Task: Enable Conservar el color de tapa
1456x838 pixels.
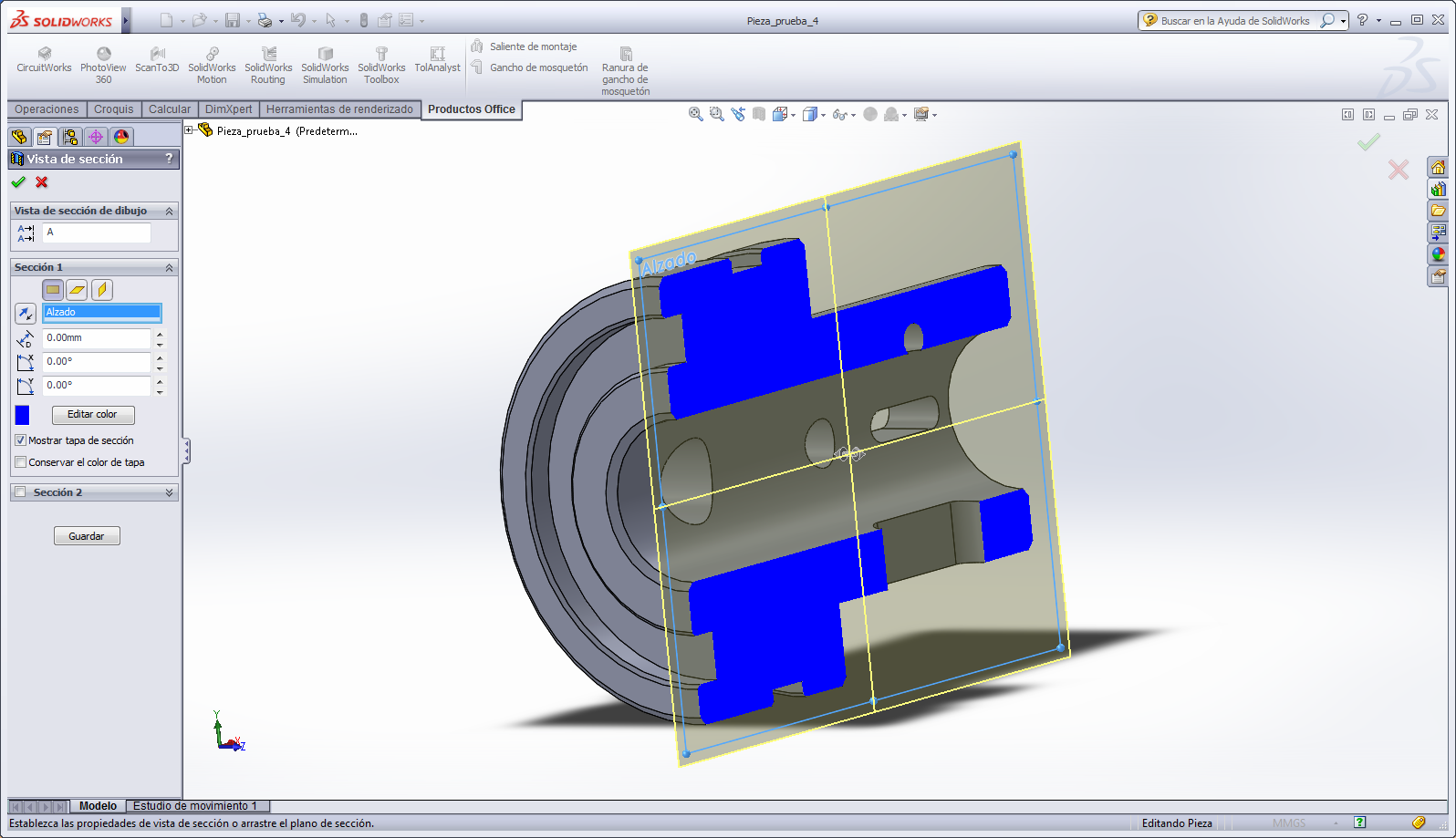Action: [x=21, y=462]
